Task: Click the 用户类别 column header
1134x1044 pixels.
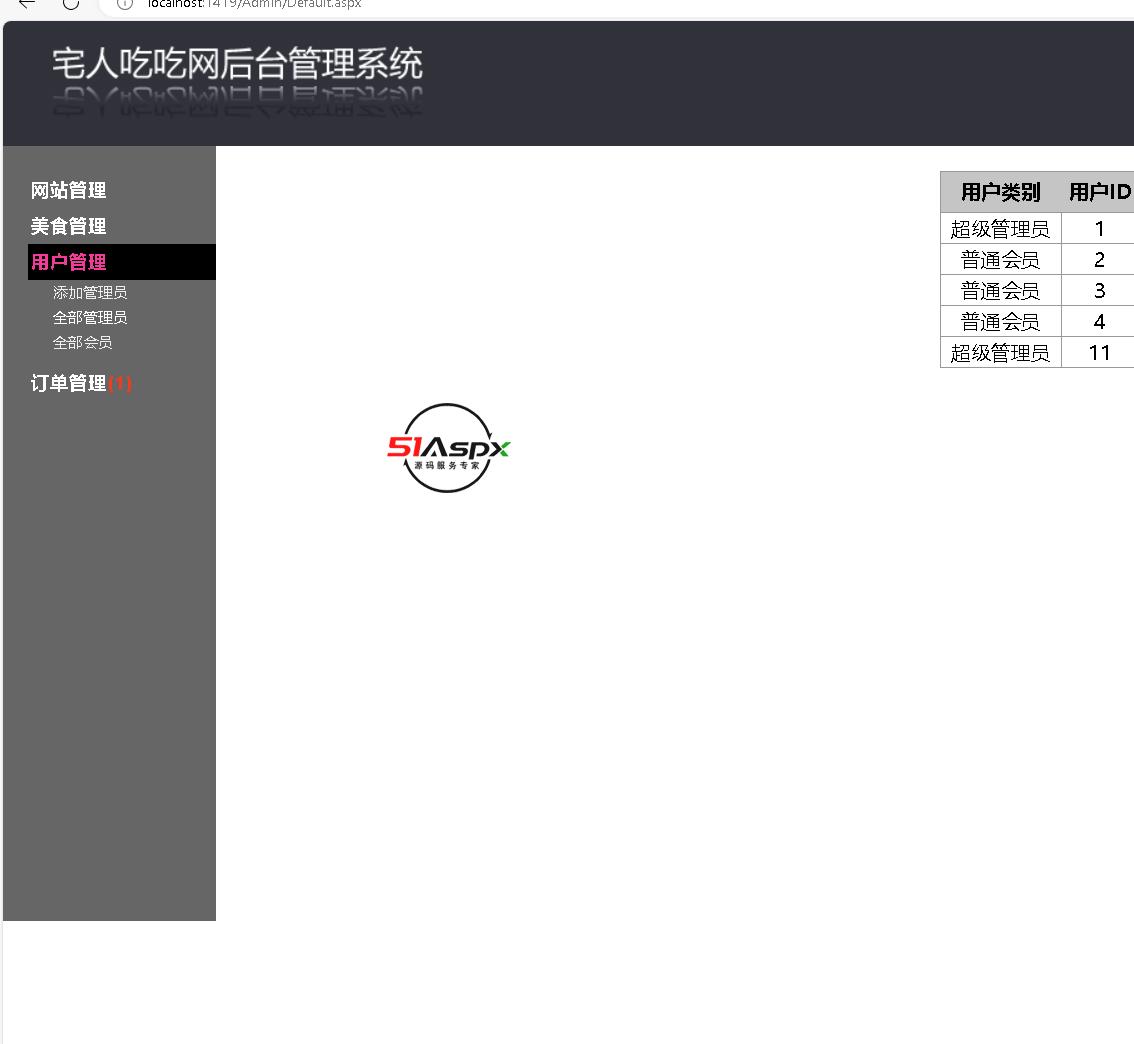Action: coord(1001,192)
